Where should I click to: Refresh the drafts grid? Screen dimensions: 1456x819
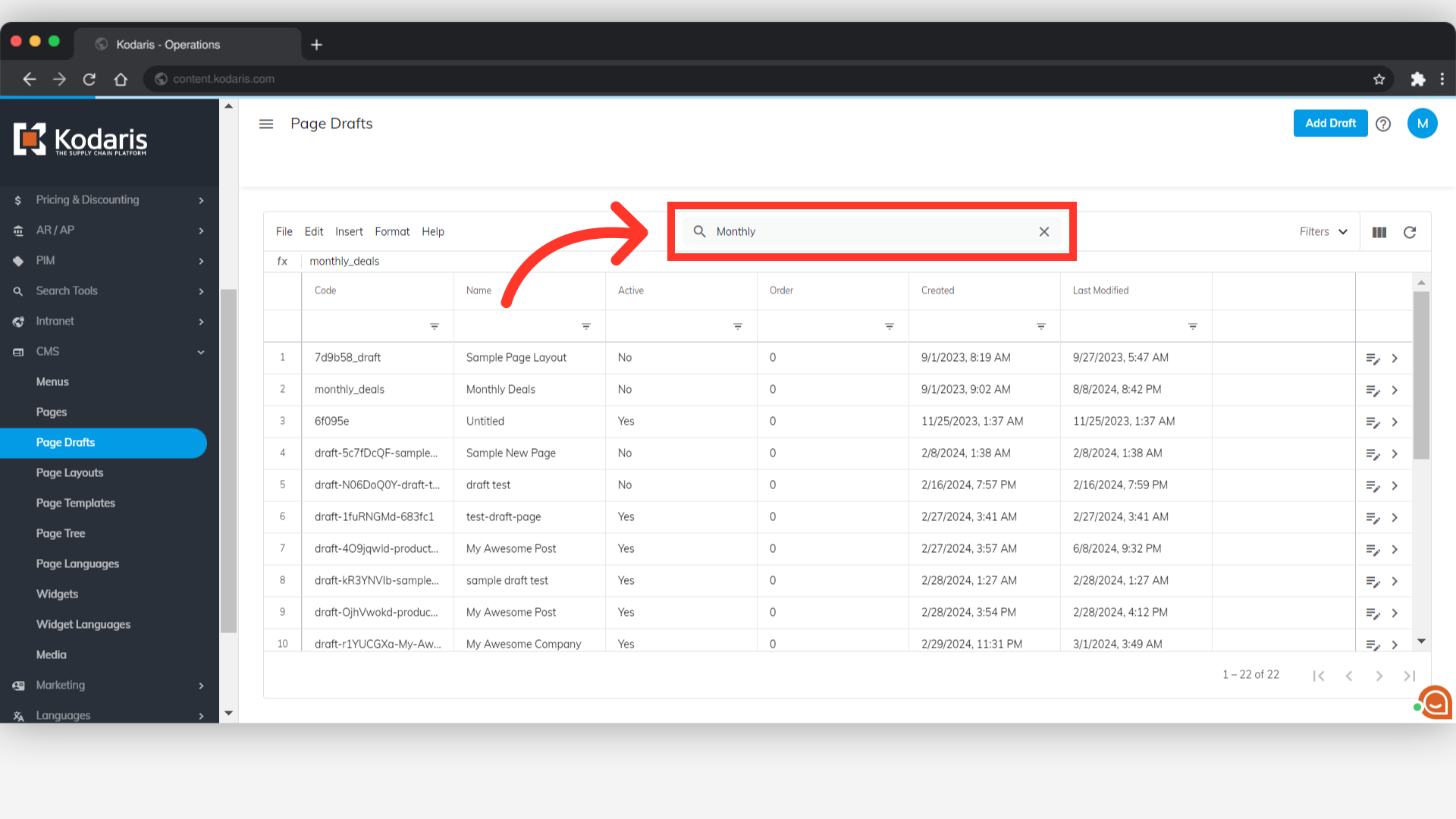point(1410,232)
